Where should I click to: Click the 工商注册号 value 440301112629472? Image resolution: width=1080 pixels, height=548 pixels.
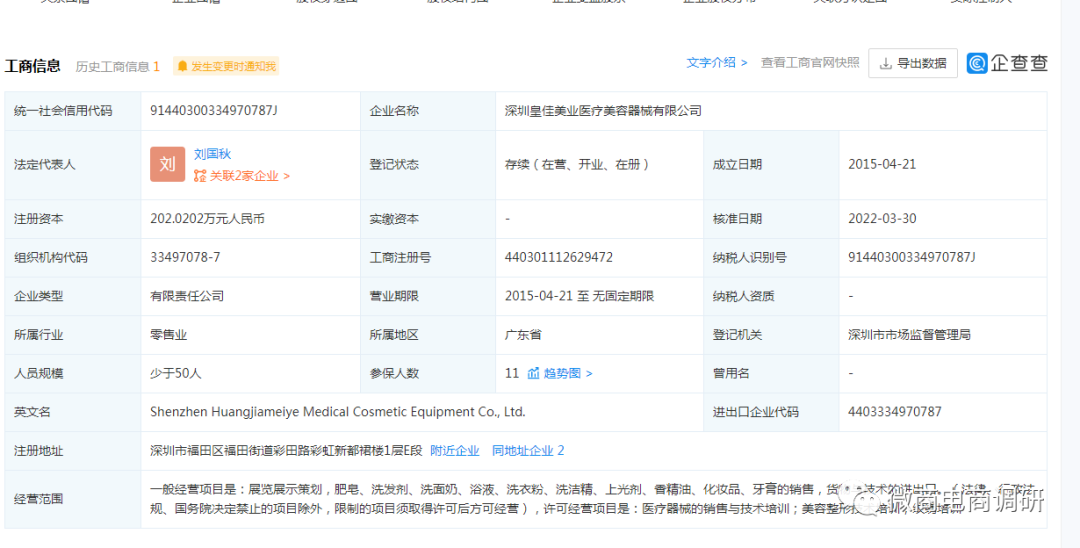coord(559,257)
